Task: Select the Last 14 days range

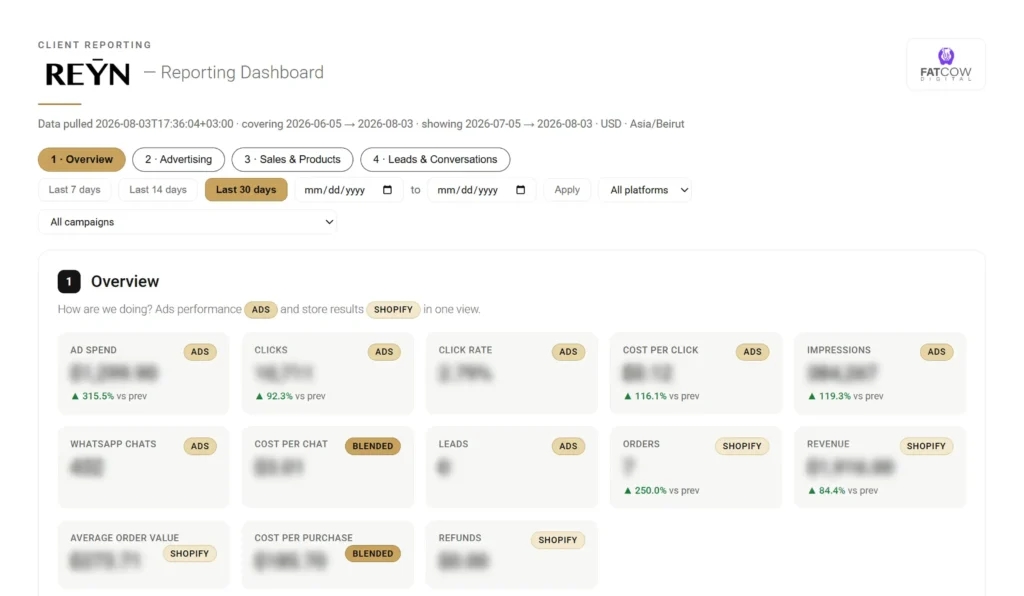Action: click(x=157, y=190)
